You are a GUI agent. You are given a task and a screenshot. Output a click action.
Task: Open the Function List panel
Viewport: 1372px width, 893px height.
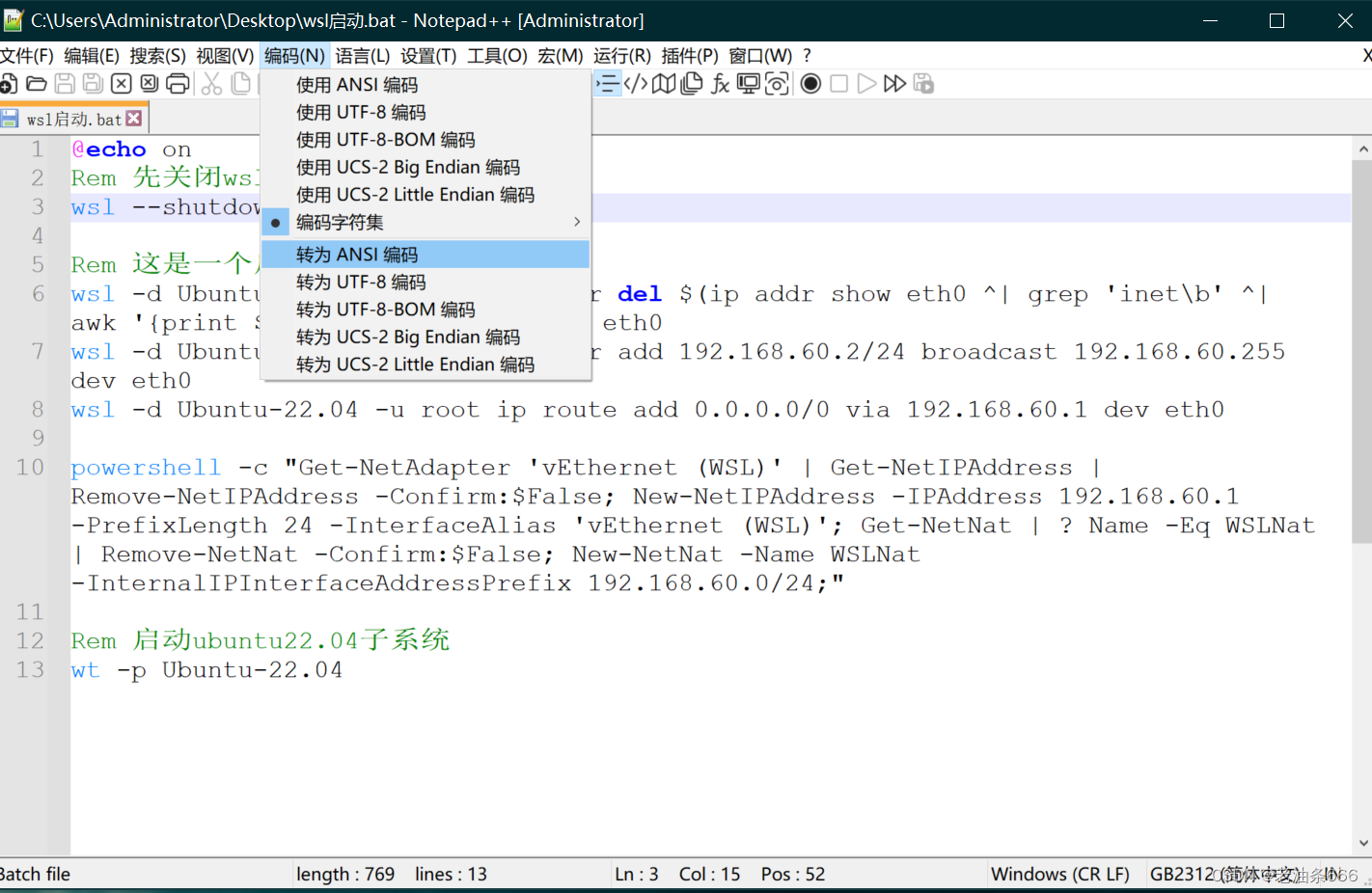[721, 84]
